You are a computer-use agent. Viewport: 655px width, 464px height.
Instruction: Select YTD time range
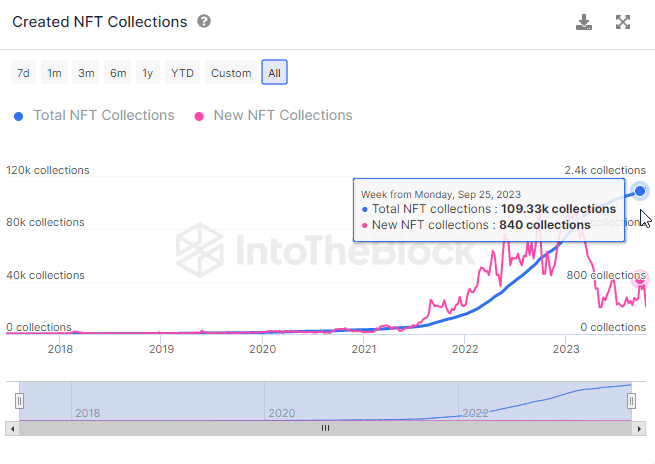click(x=182, y=73)
